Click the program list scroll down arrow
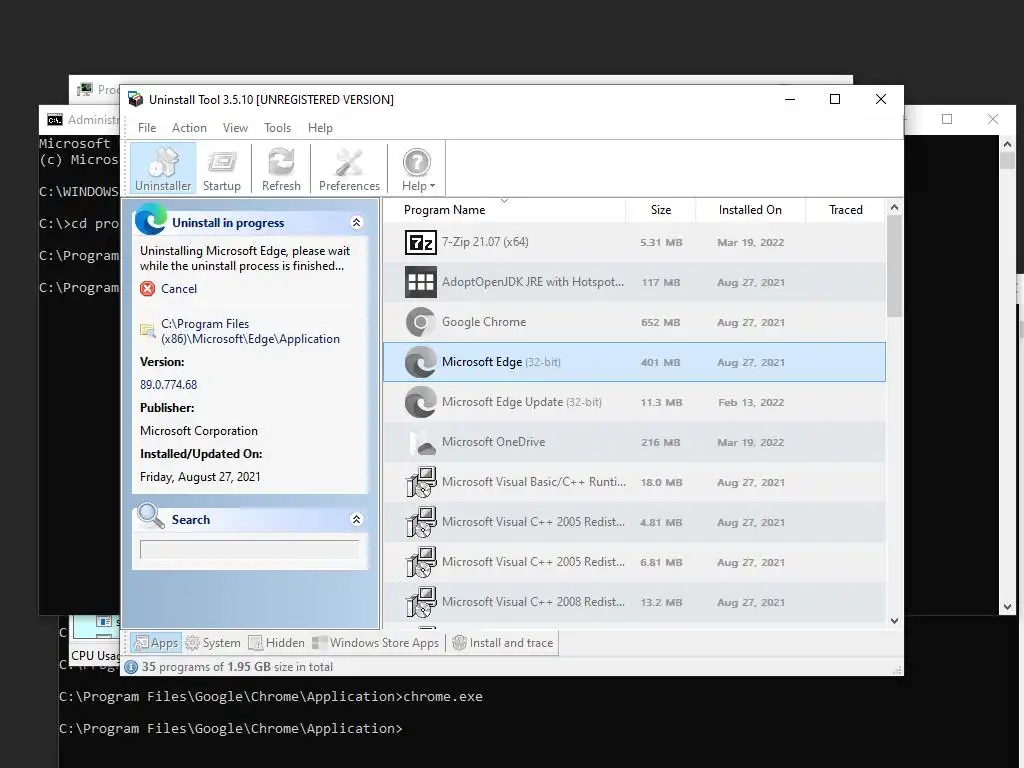 click(895, 620)
